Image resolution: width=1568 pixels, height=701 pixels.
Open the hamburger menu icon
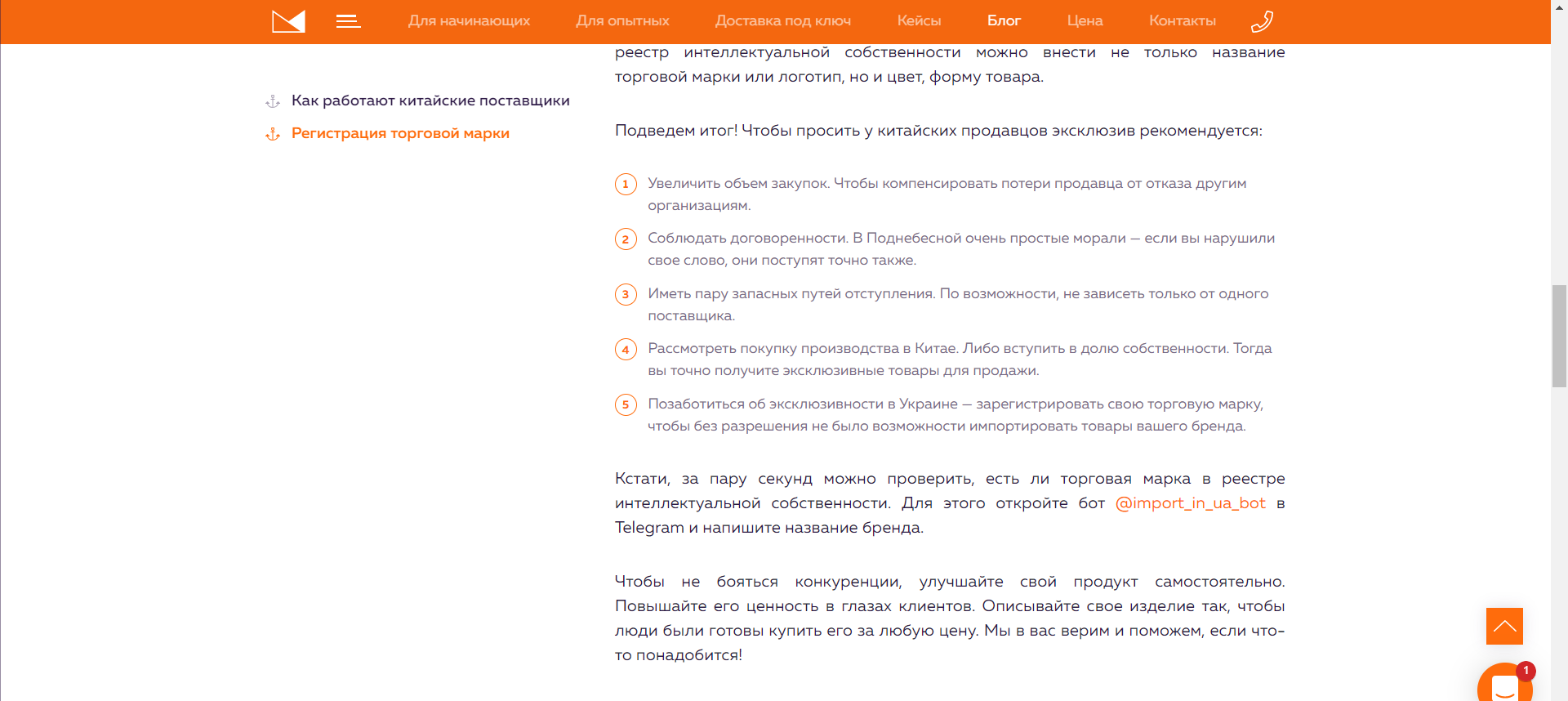pyautogui.click(x=348, y=21)
